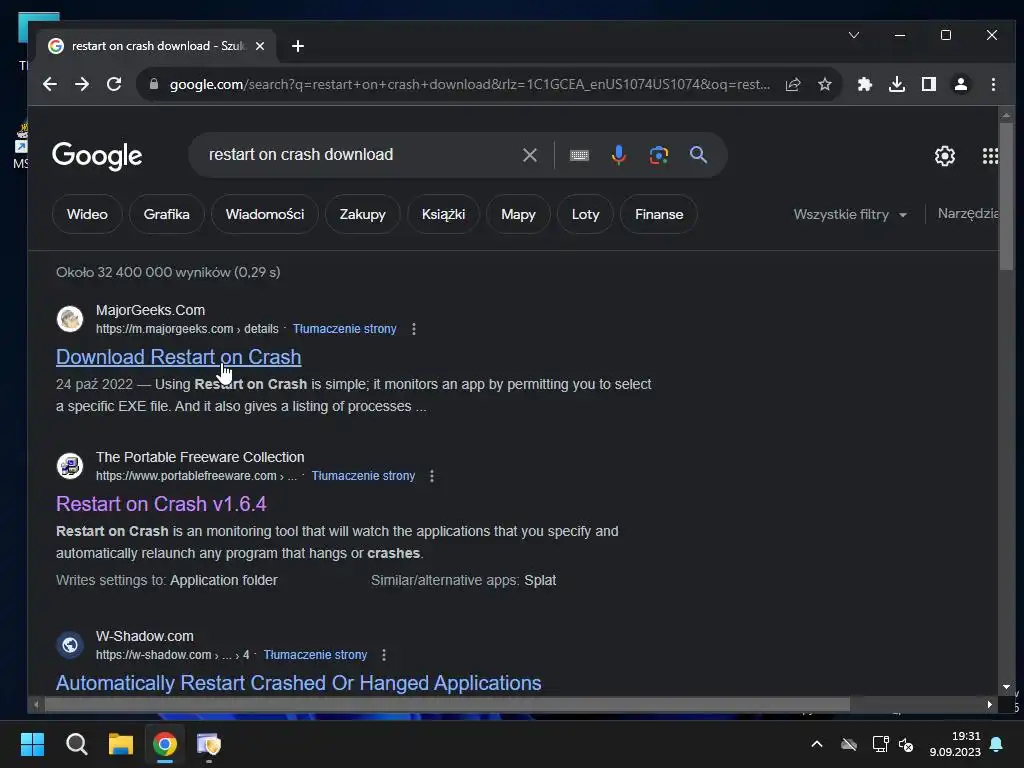Open a new Chrome tab
Screen dimensions: 1024x768
298,46
